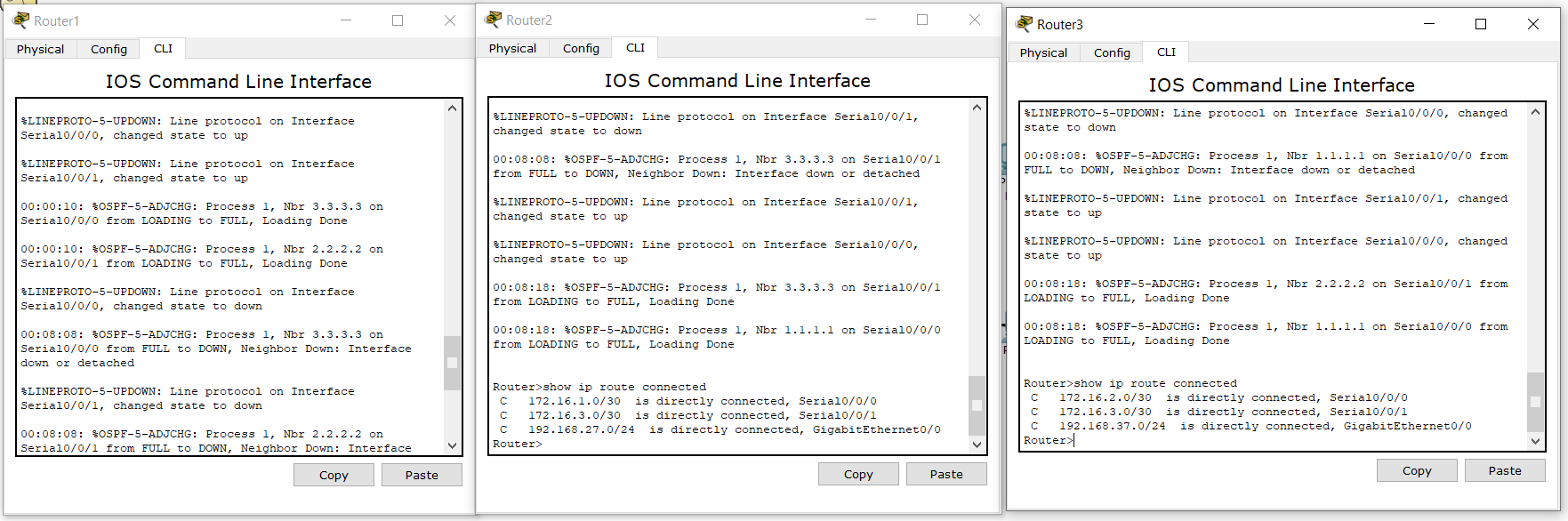The image size is (1568, 521).
Task: Click 'show ip route connected' in Router2
Action: pyautogui.click(x=624, y=387)
